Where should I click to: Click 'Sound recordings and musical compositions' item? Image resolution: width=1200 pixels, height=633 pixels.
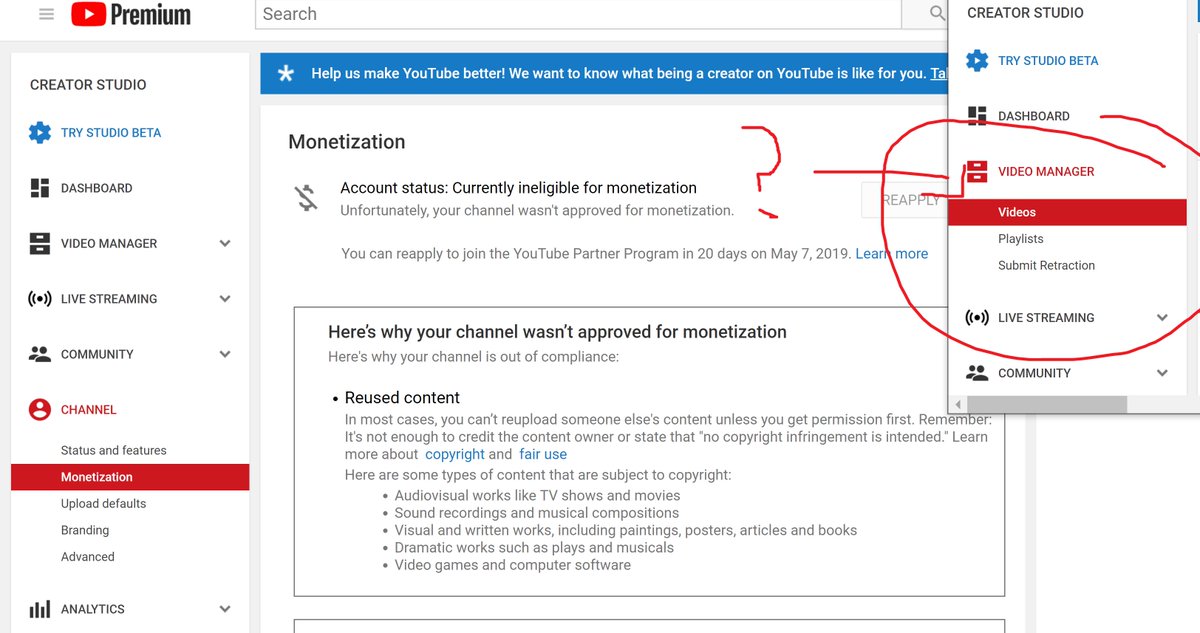point(536,513)
